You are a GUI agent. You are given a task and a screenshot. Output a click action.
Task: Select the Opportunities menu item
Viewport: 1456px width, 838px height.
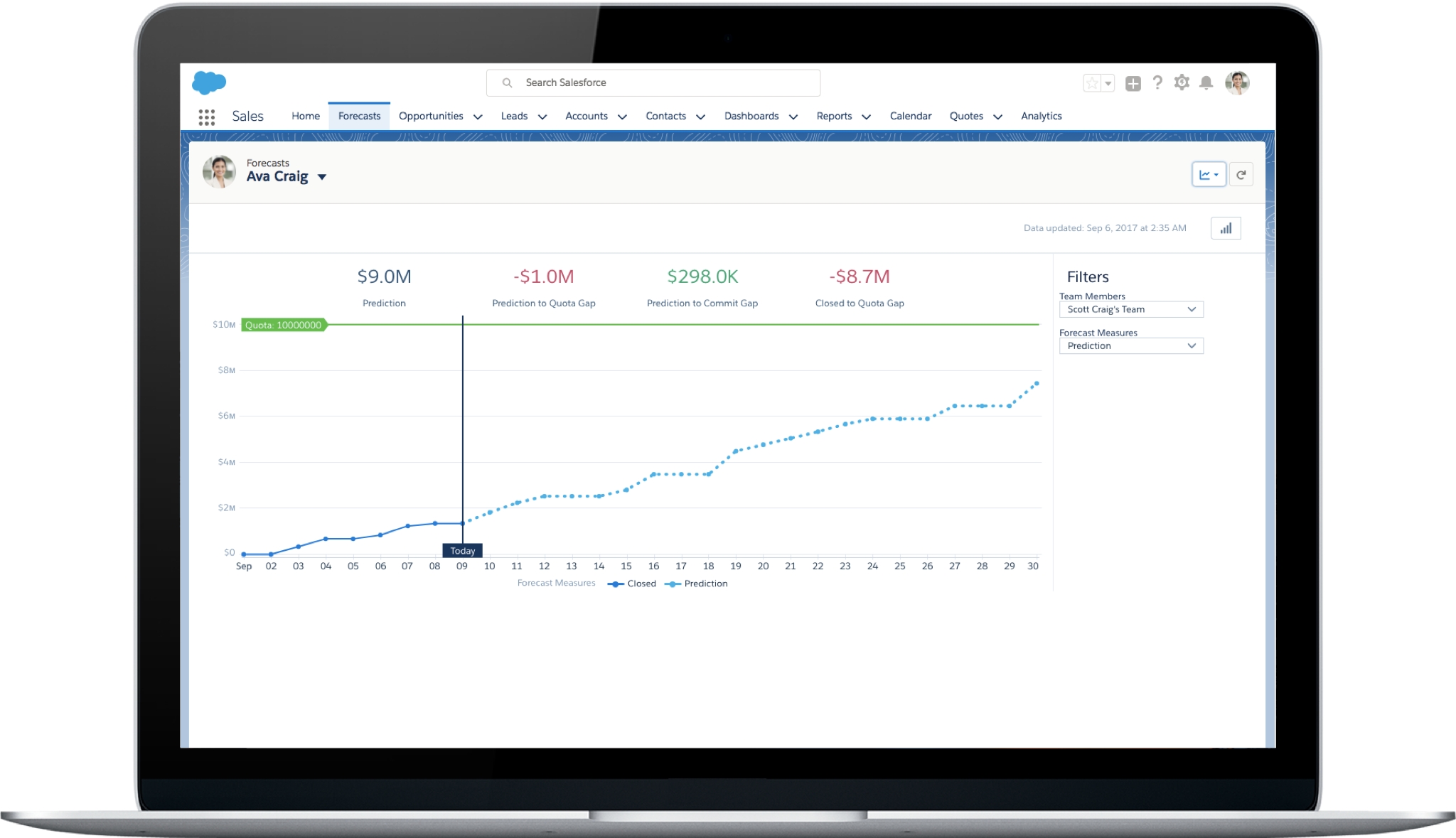pos(434,116)
